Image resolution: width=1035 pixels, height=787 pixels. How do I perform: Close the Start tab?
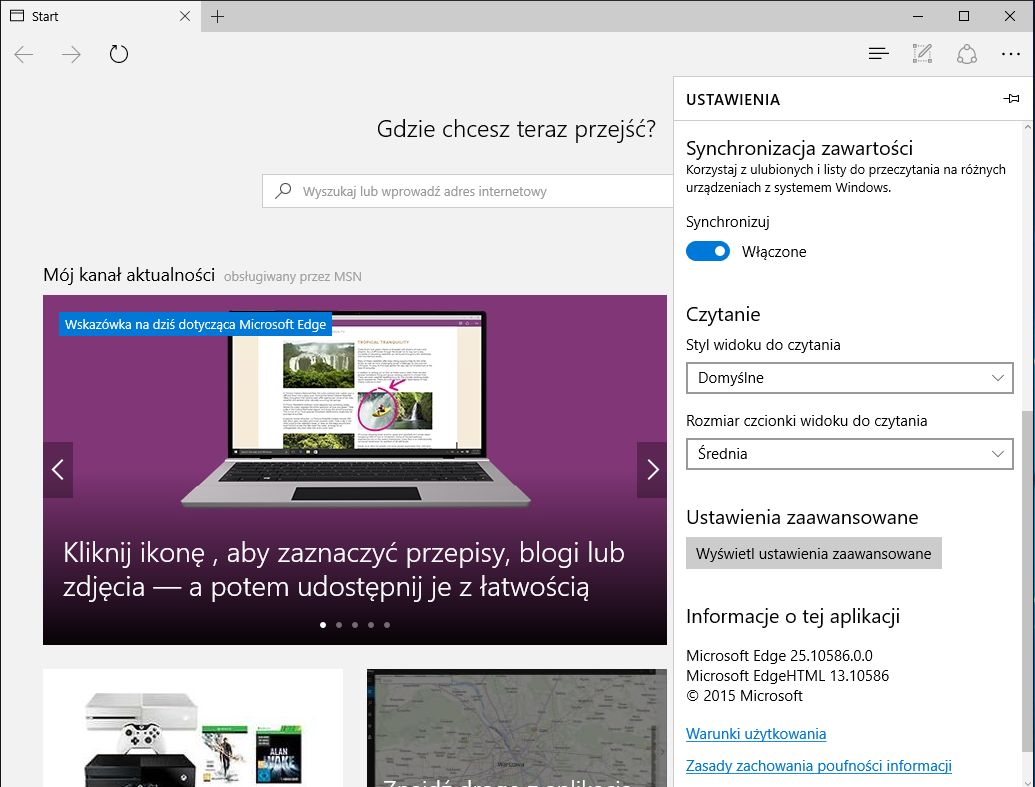[185, 16]
